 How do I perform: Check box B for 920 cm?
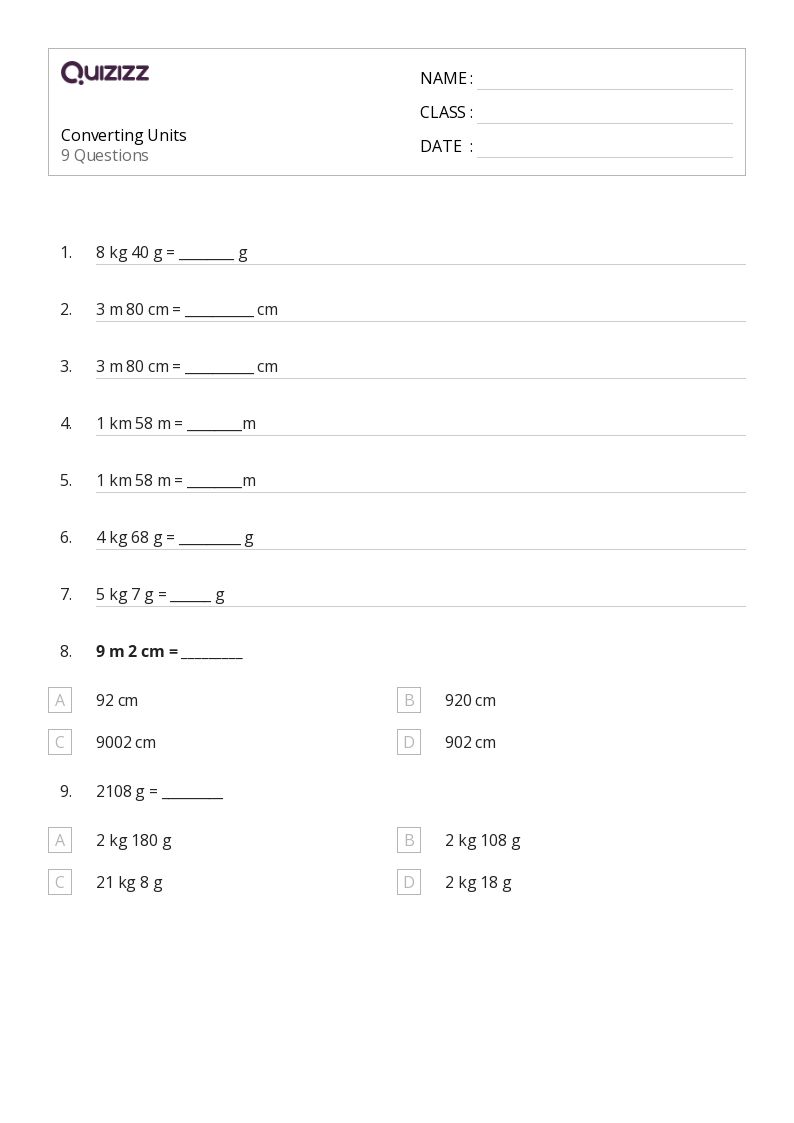[x=409, y=700]
